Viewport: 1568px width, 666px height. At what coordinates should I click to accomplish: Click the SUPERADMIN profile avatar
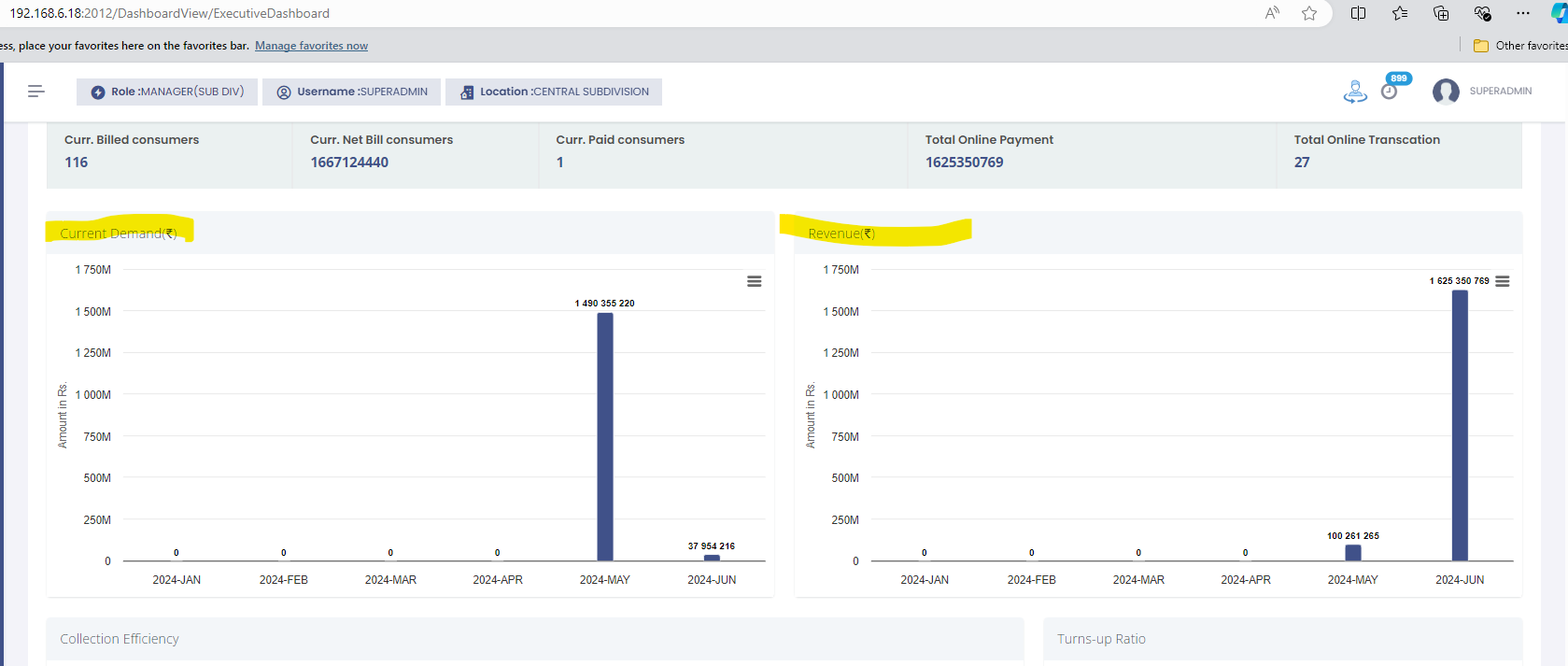[1446, 92]
